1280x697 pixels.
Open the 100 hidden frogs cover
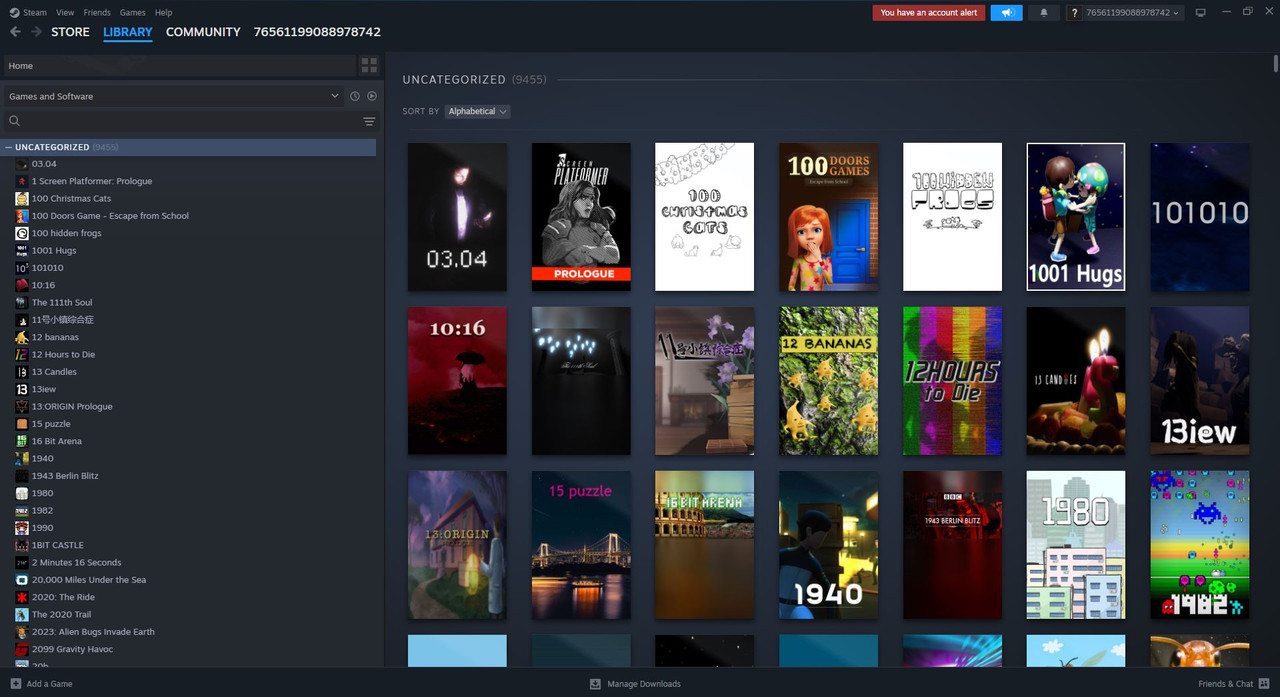coord(952,217)
